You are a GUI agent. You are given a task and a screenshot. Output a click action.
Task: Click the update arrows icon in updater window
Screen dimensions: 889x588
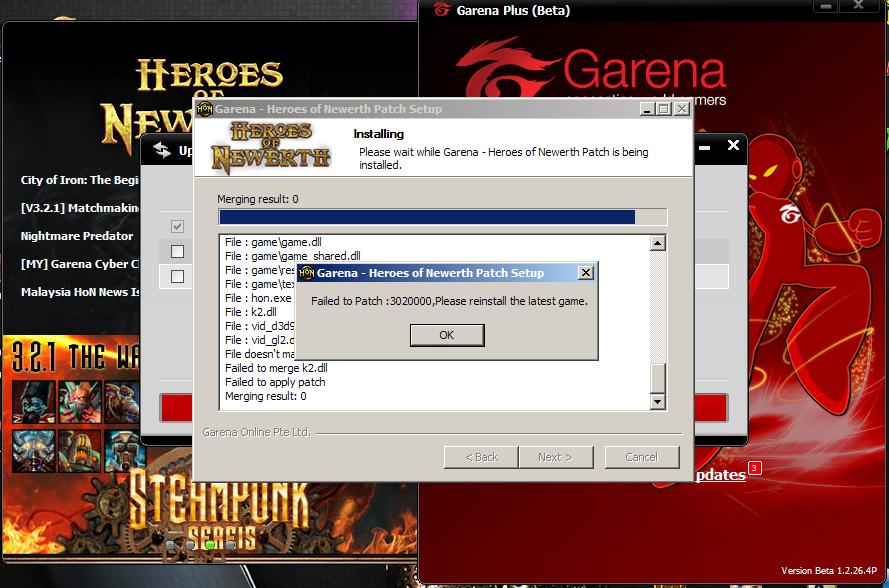(x=162, y=150)
